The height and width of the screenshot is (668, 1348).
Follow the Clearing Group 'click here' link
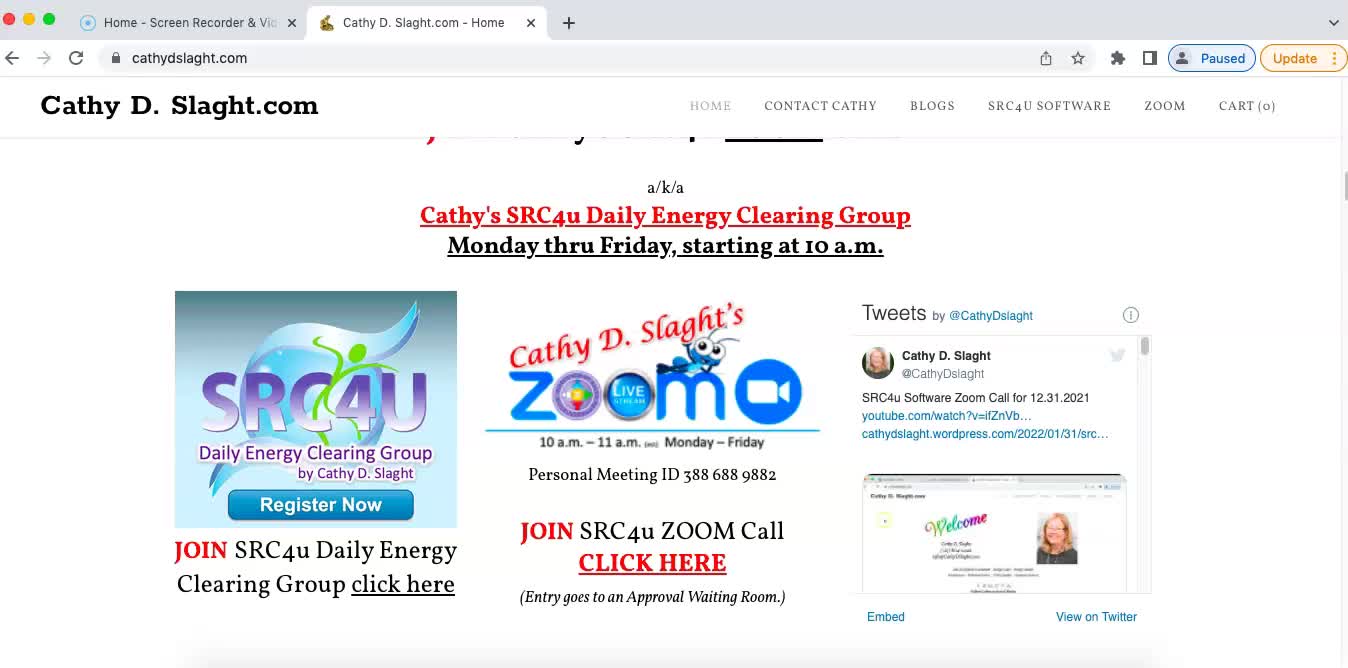pos(403,584)
